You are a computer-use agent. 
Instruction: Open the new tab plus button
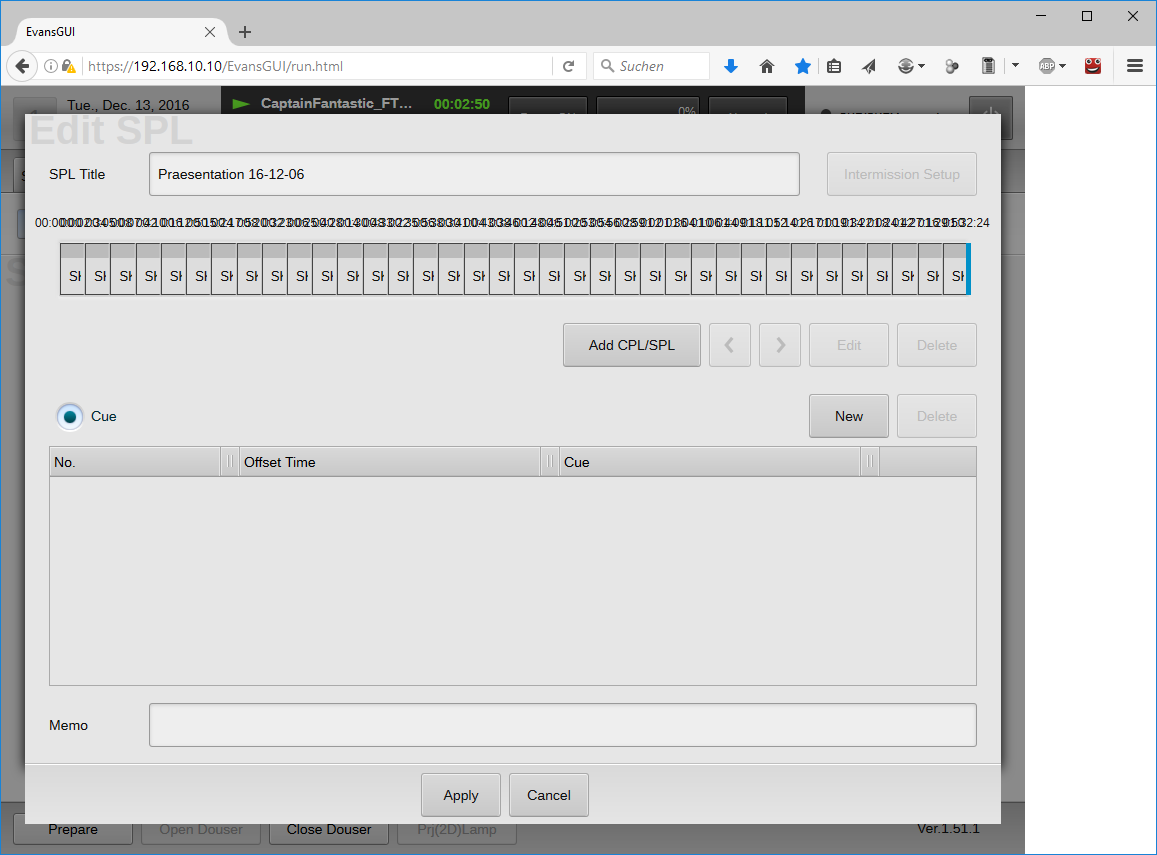pyautogui.click(x=245, y=32)
